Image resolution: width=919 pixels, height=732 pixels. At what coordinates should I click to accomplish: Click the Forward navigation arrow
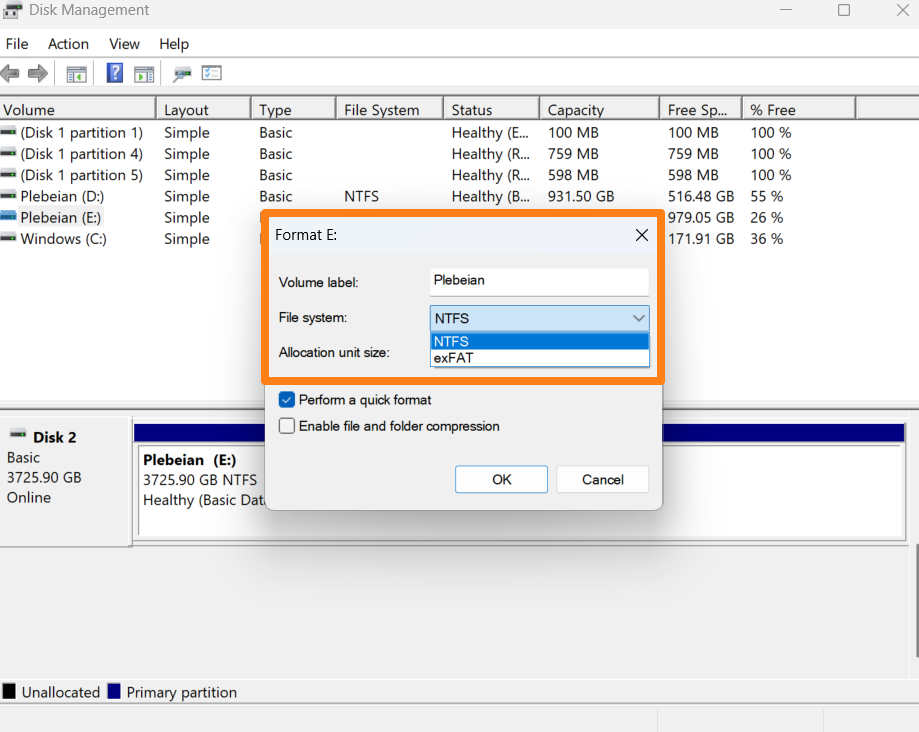pos(38,72)
